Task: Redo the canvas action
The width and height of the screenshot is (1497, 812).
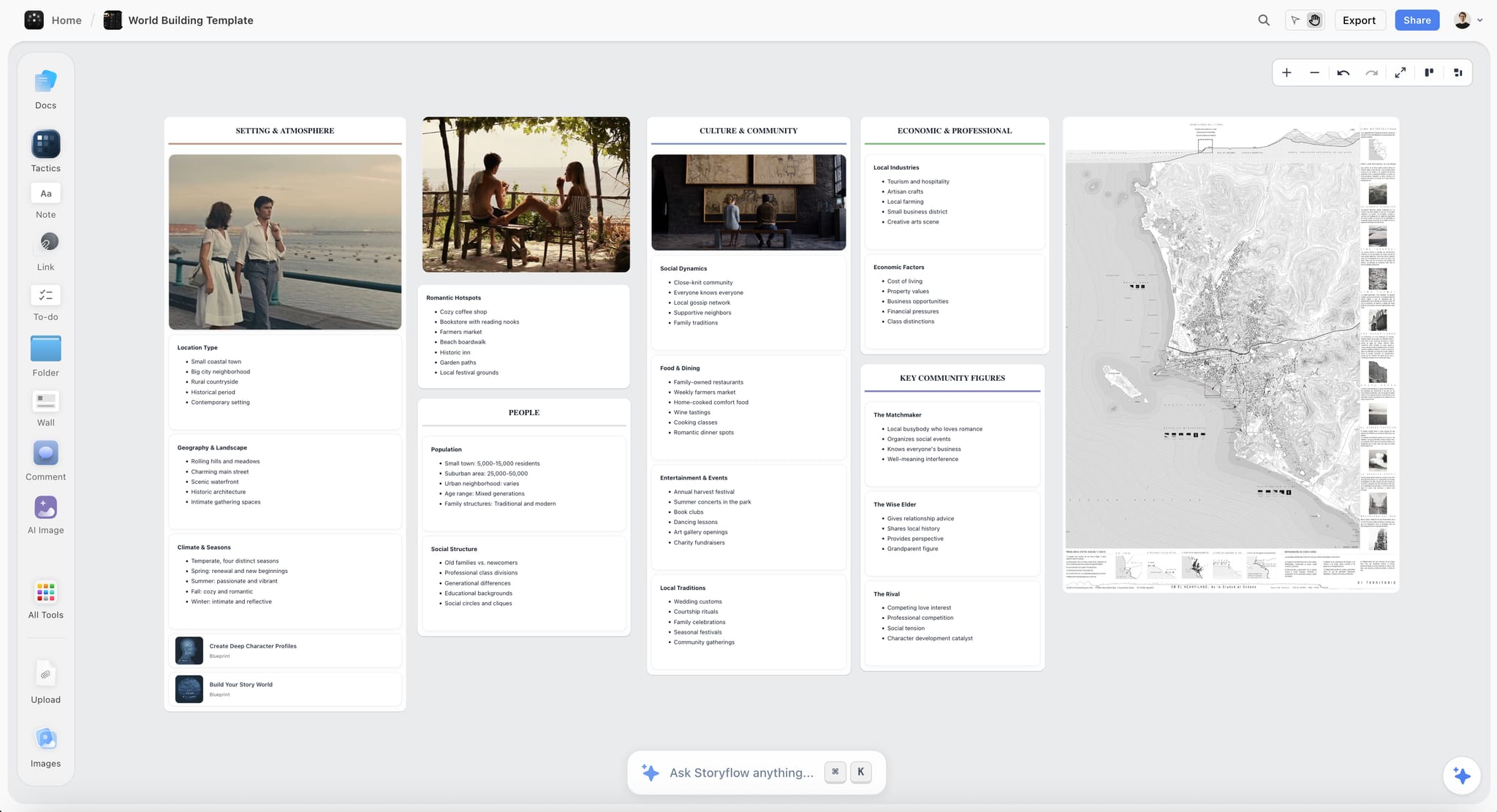Action: pos(1371,72)
